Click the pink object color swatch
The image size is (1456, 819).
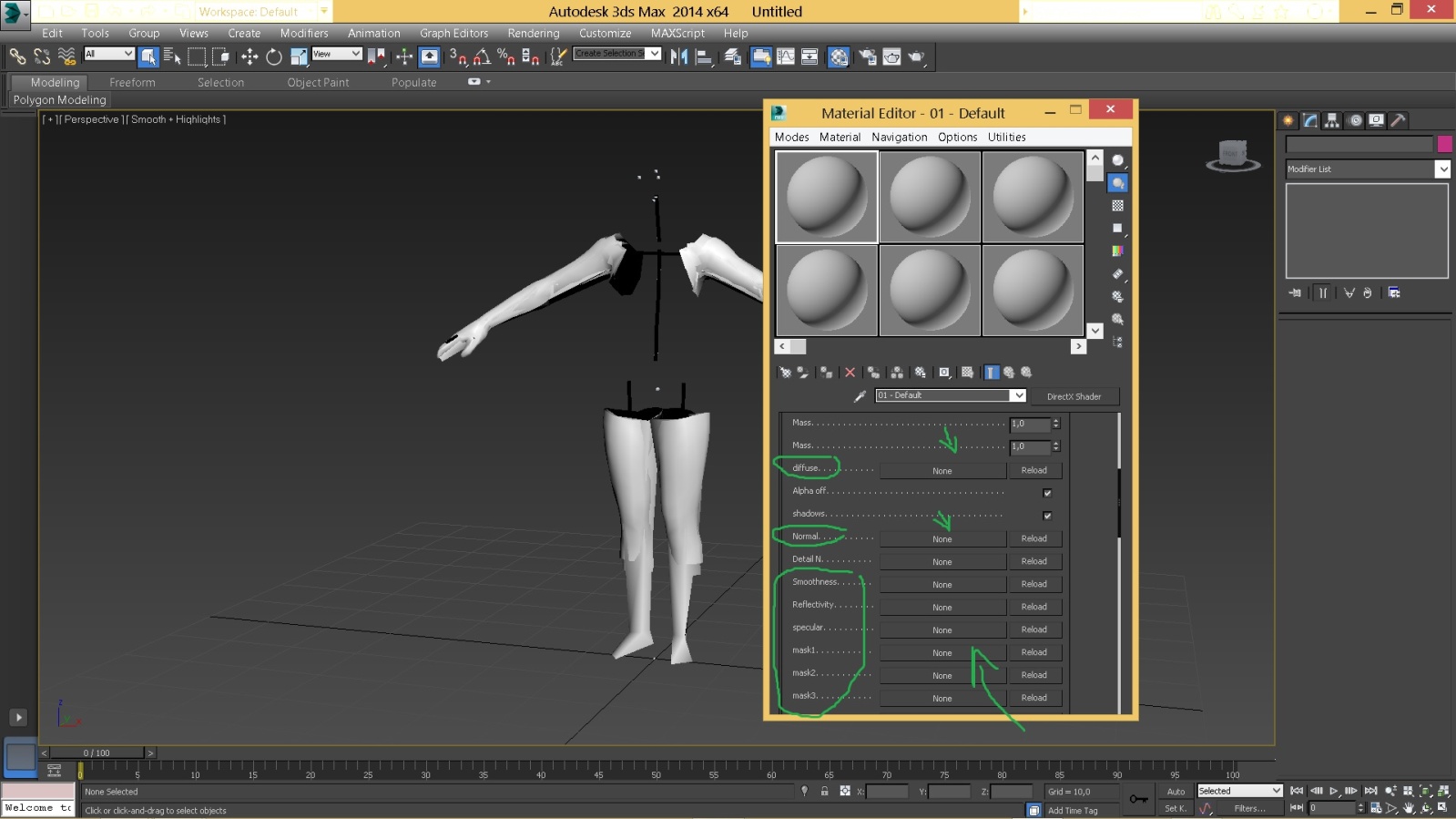coord(1444,144)
